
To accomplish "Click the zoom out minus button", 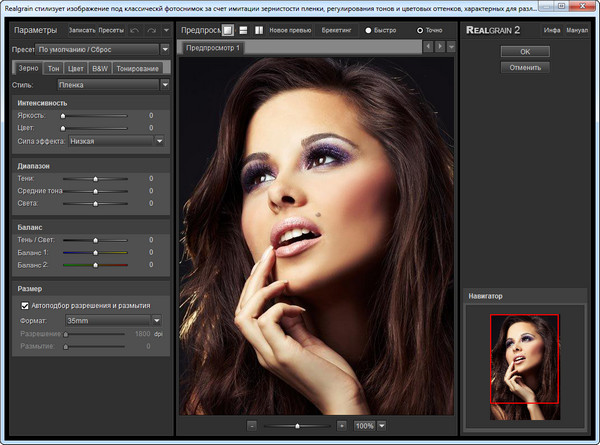I will pyautogui.click(x=252, y=425).
